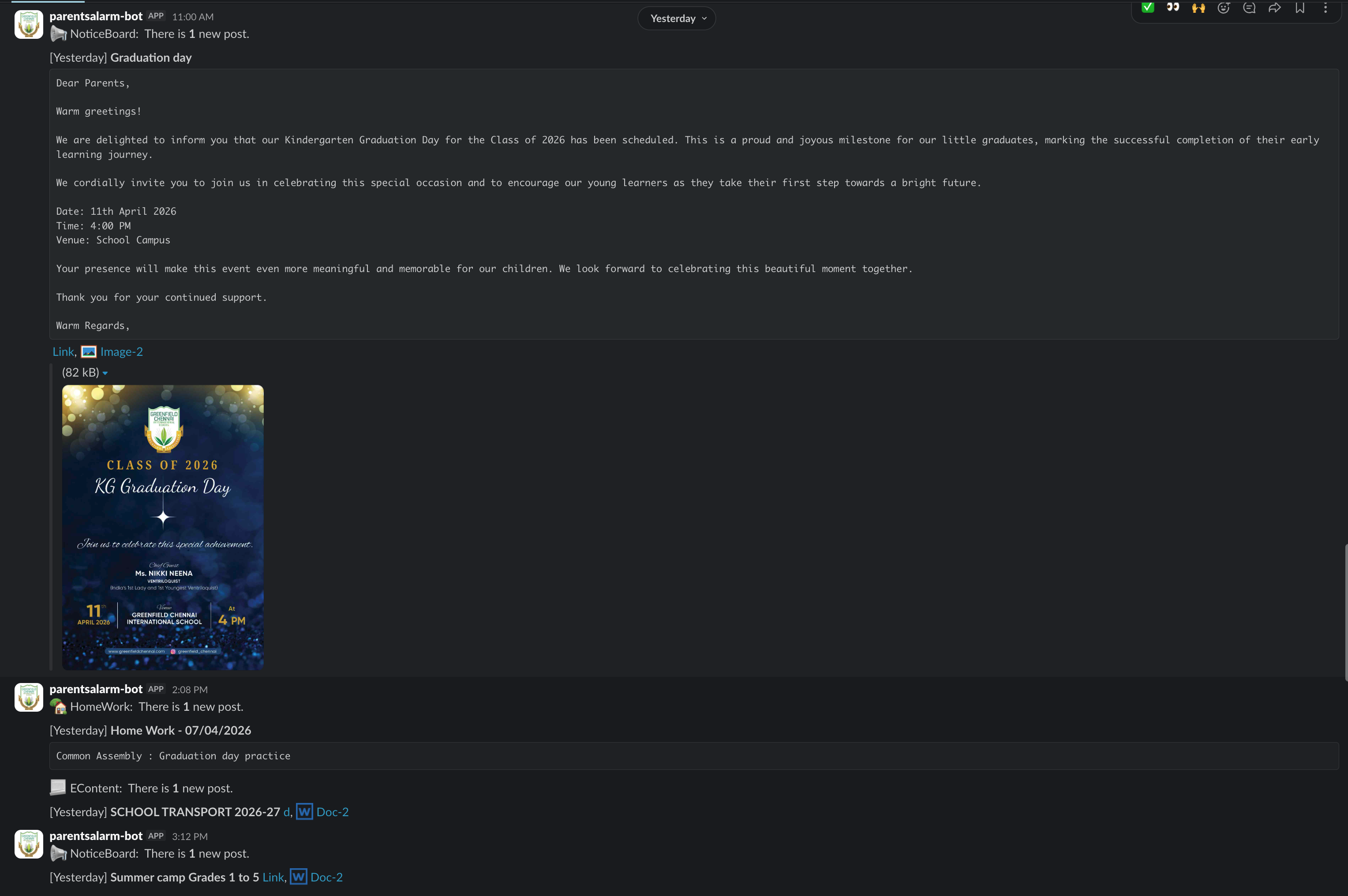This screenshot has width=1348, height=896.
Task: Forward the message via share arrow
Action: click(x=1274, y=7)
